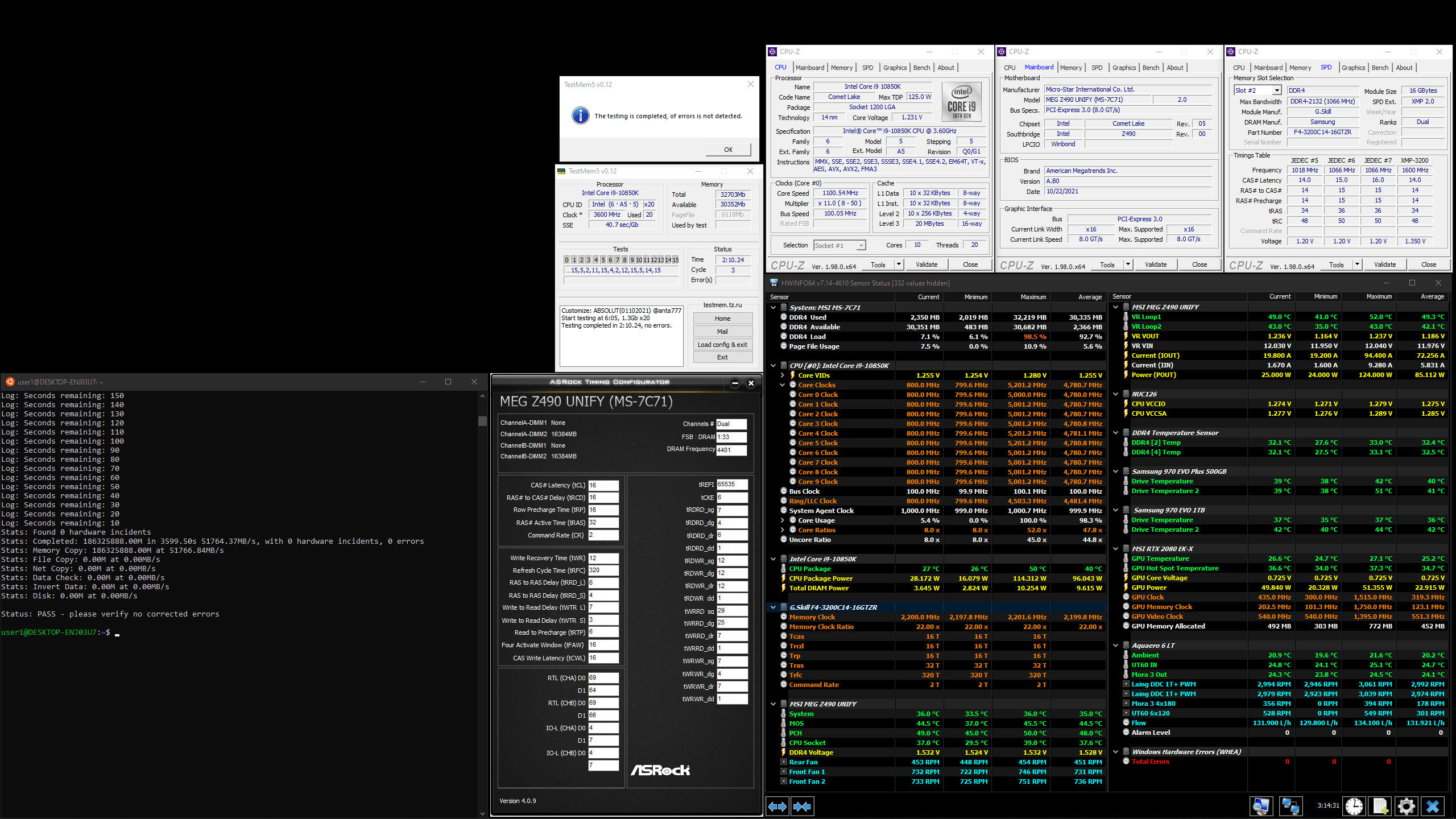
Task: Switch to SPD tab in Mainboard CPU-Z window
Action: click(x=1097, y=68)
